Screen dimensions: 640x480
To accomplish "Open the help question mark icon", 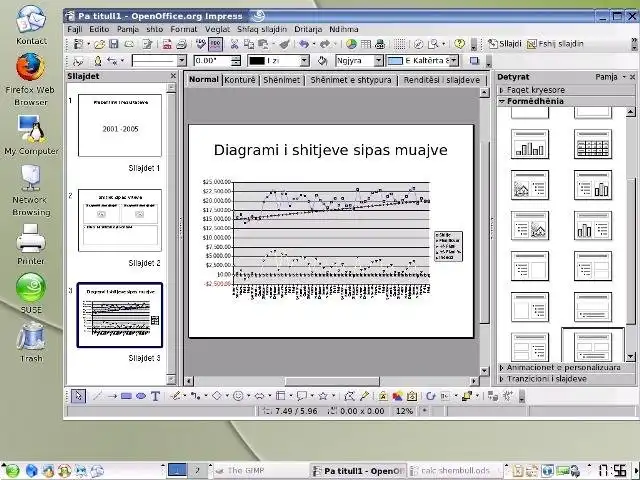I will [459, 44].
